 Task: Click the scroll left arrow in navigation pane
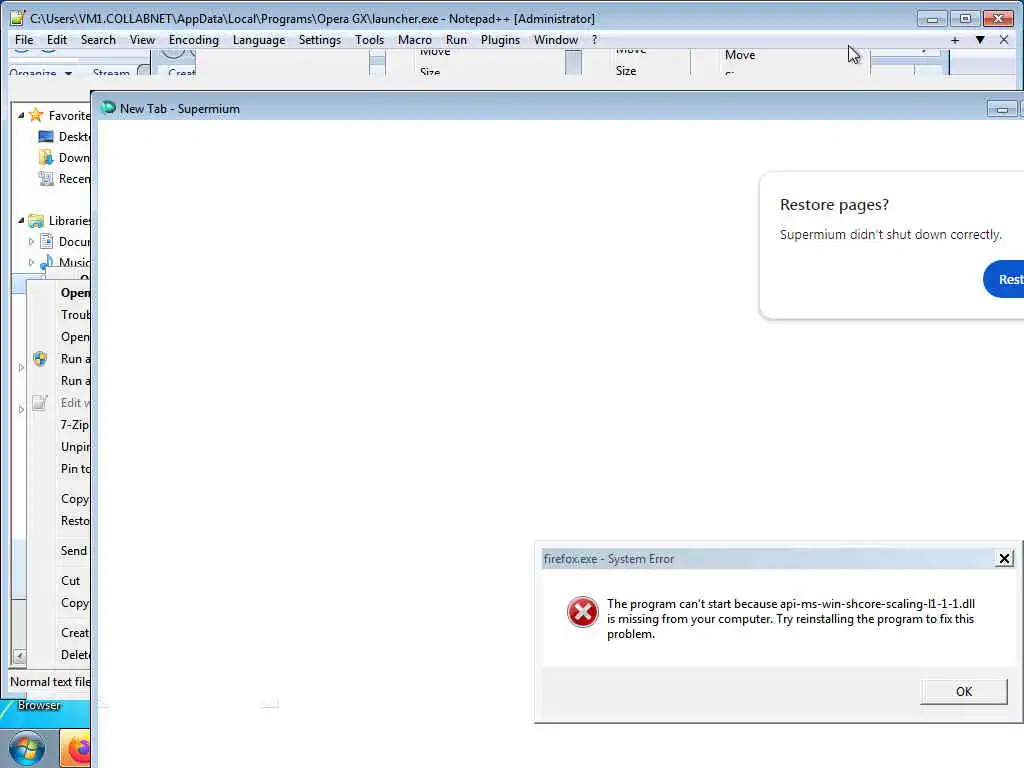tap(19, 656)
